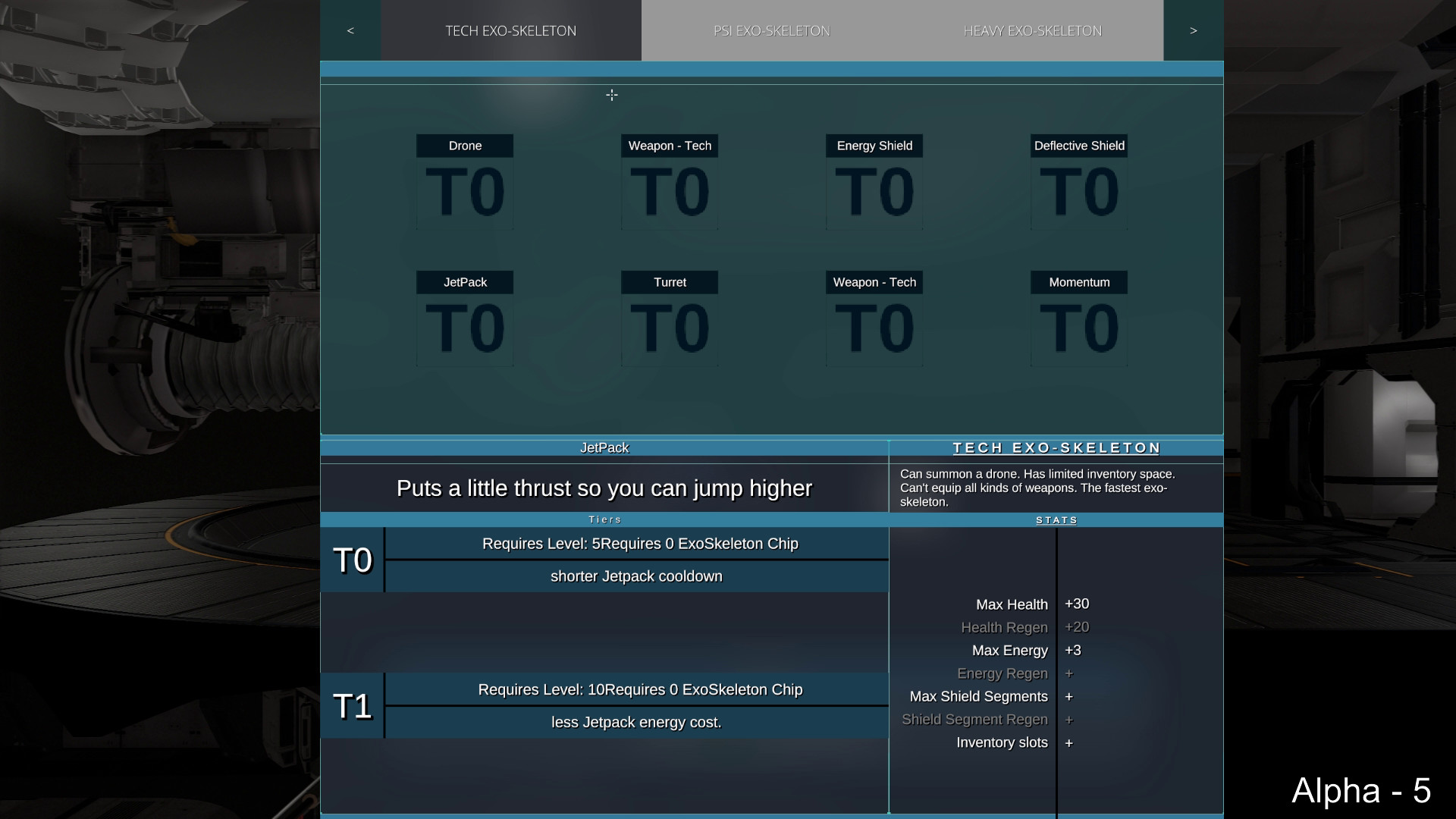Screen dimensions: 1456x819
Task: Select the T0 tier block
Action: click(x=353, y=560)
